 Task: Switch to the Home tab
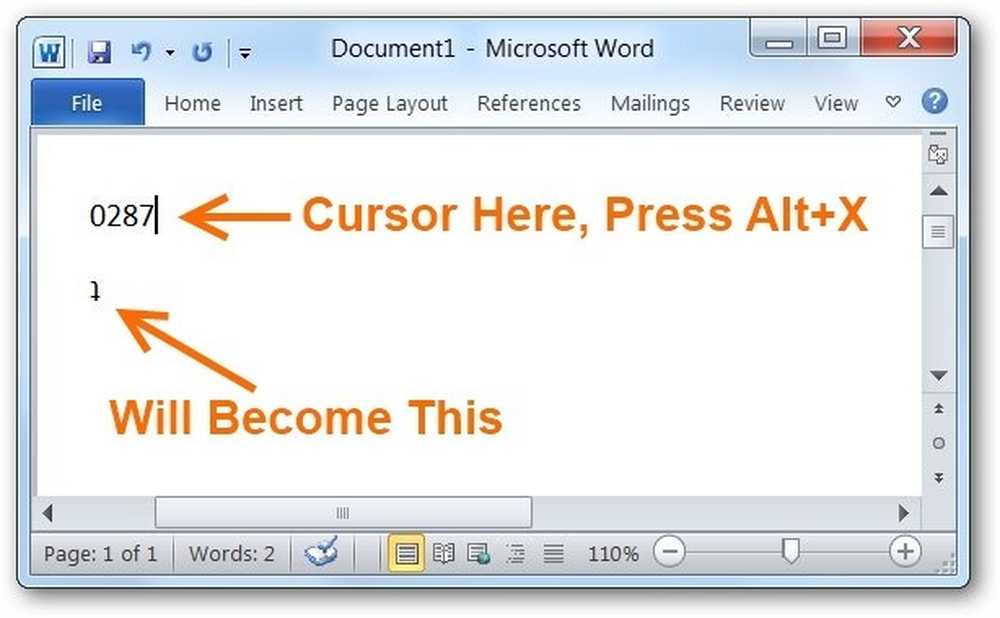(193, 103)
